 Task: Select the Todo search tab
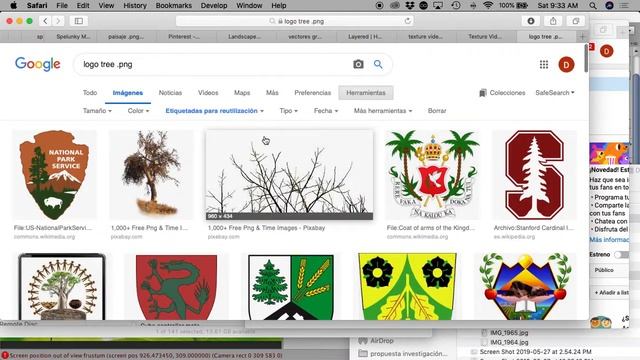point(90,93)
